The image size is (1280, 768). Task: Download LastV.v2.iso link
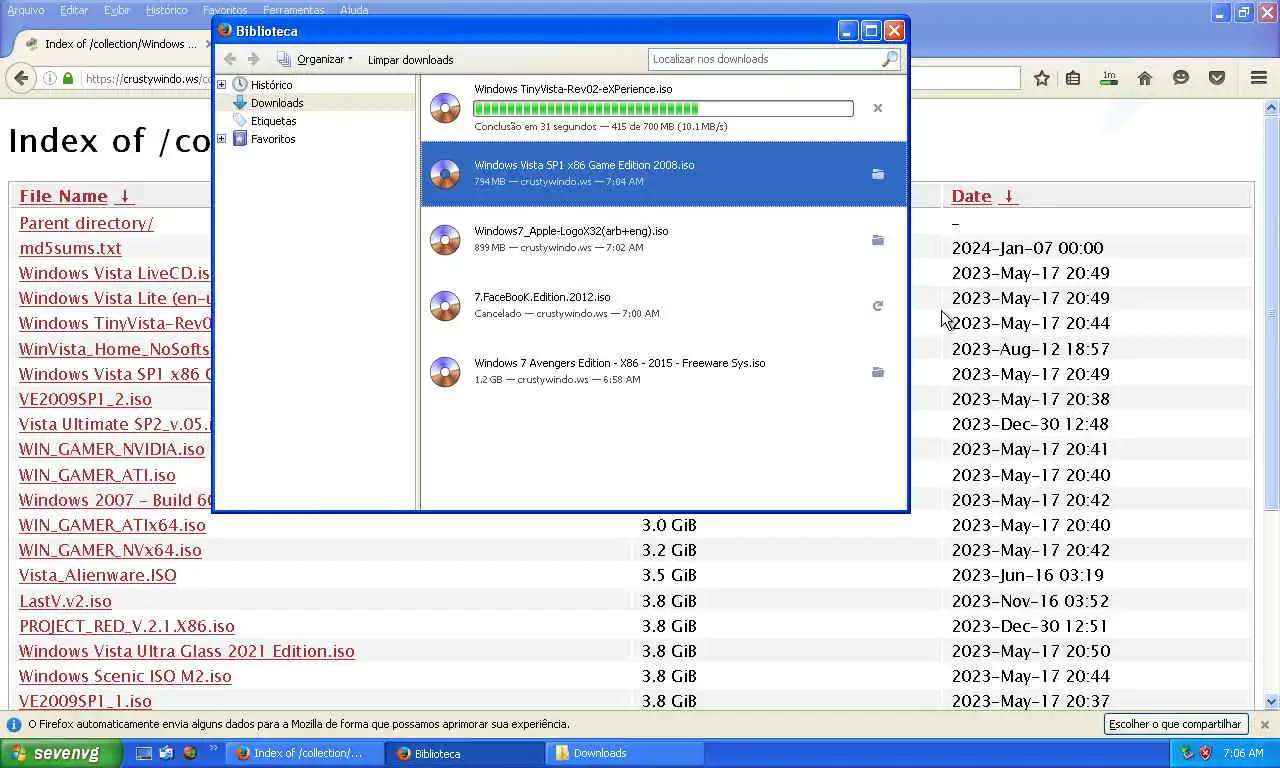pos(65,601)
